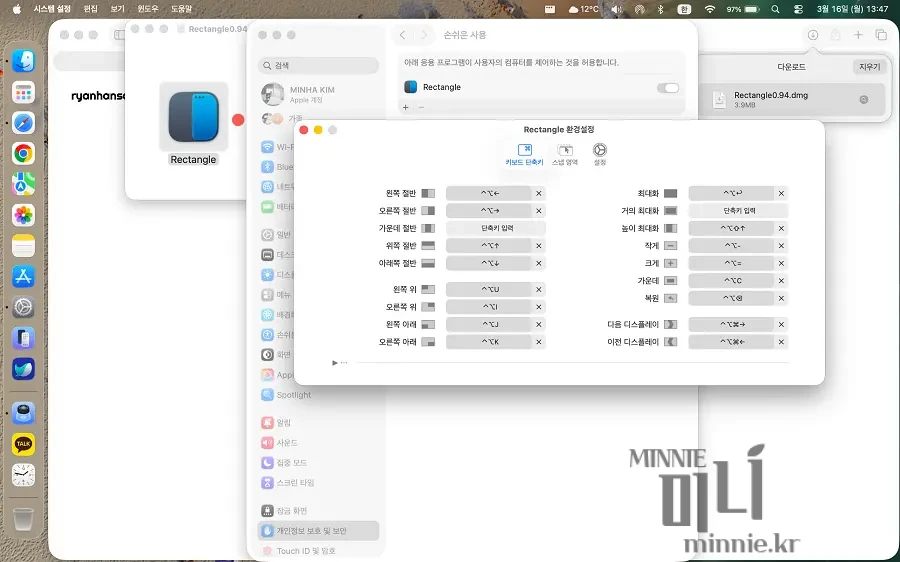
Task: Select 집중 모드 in the settings sidebar
Action: pyautogui.click(x=284, y=463)
